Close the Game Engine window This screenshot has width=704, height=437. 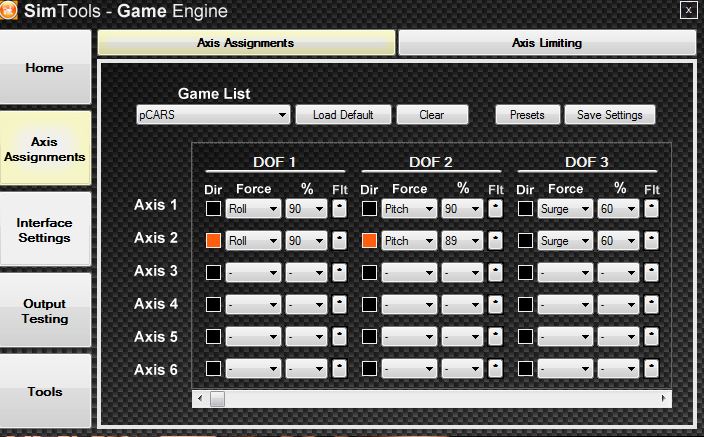coord(688,10)
